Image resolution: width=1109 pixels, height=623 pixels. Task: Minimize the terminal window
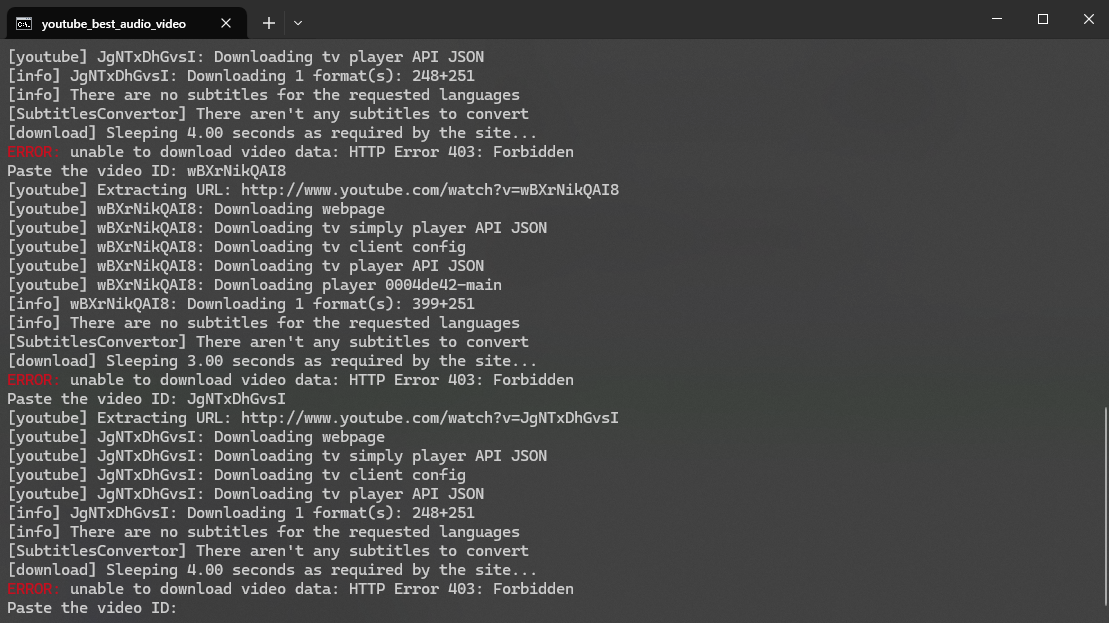pos(997,19)
